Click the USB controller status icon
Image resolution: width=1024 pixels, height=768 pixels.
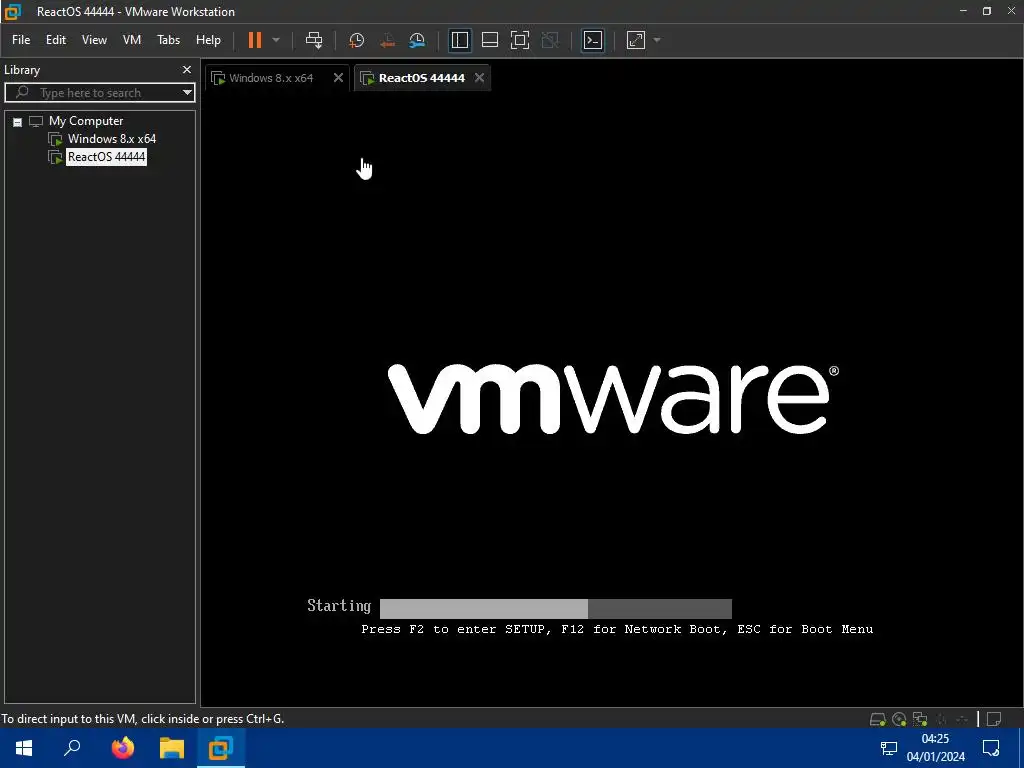click(962, 719)
